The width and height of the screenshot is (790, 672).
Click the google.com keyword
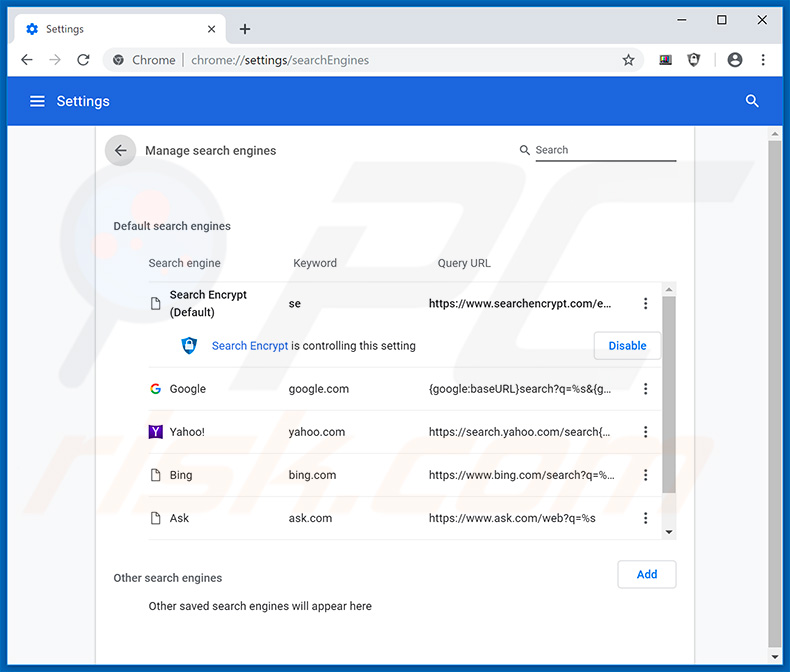[318, 388]
